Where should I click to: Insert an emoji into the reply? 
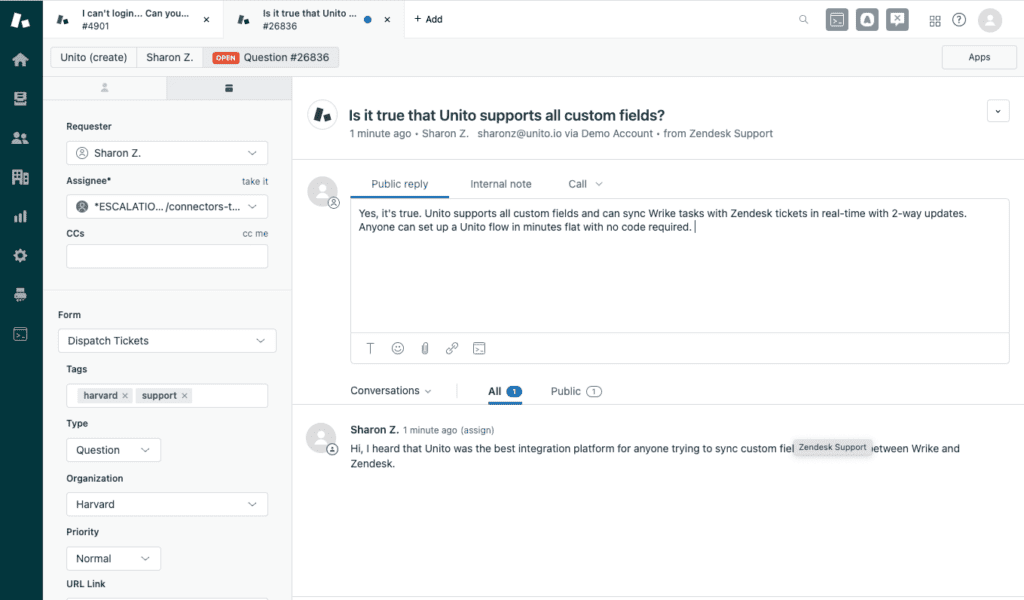[x=397, y=348]
